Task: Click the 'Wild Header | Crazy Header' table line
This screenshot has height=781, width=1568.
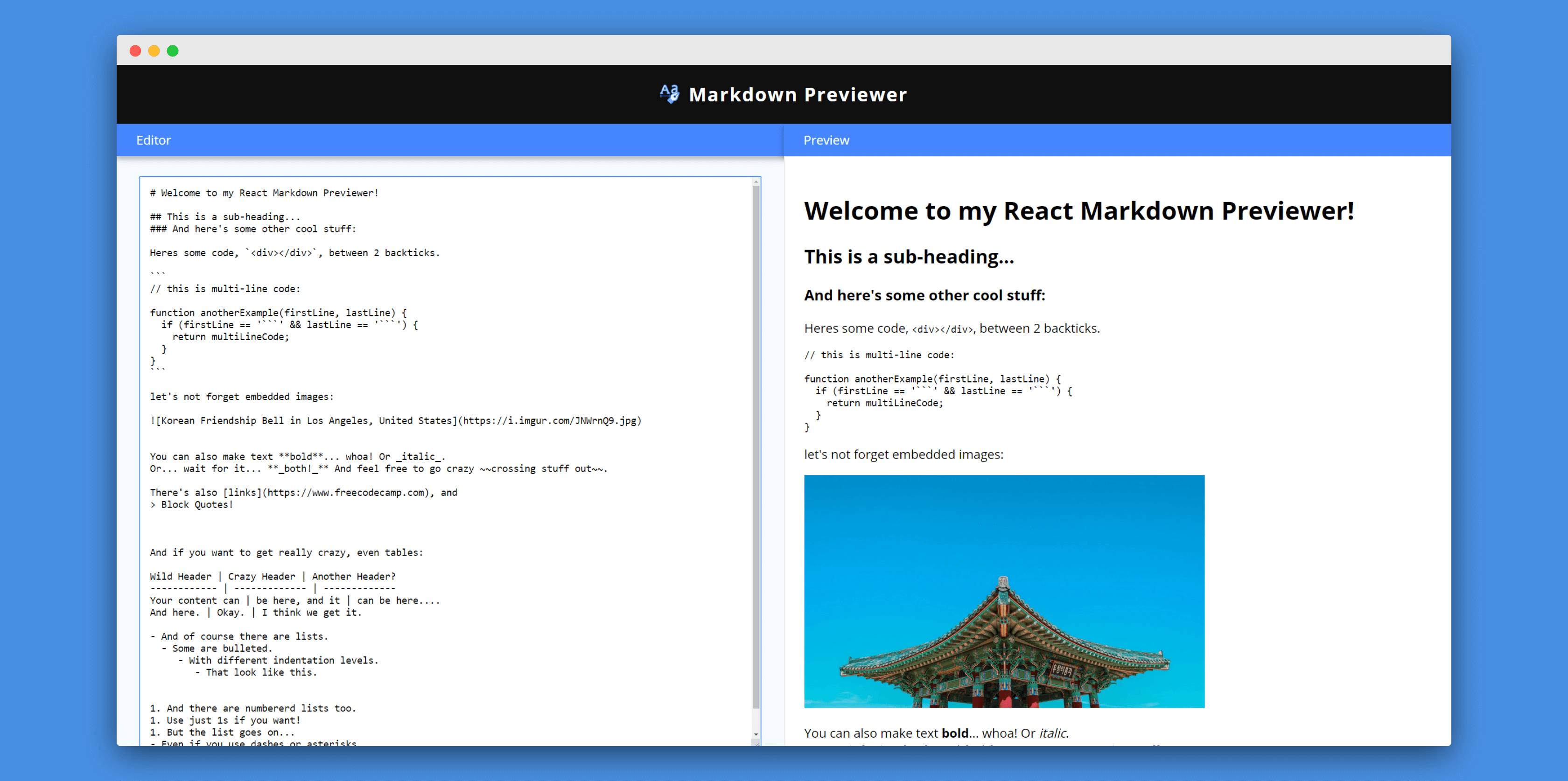Action: click(x=273, y=577)
